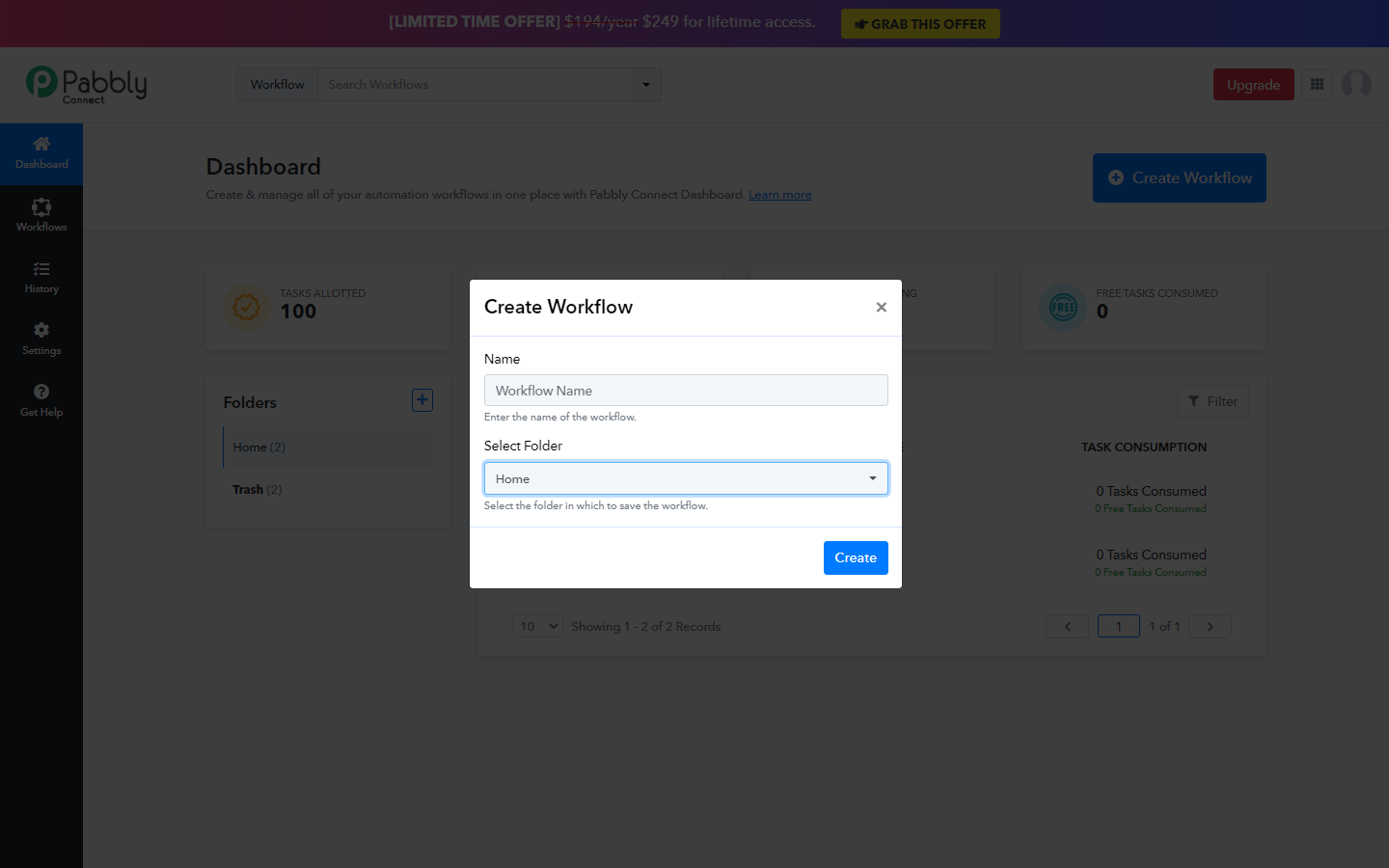Click the Task Consumption column header
The height and width of the screenshot is (868, 1389).
[1144, 448]
